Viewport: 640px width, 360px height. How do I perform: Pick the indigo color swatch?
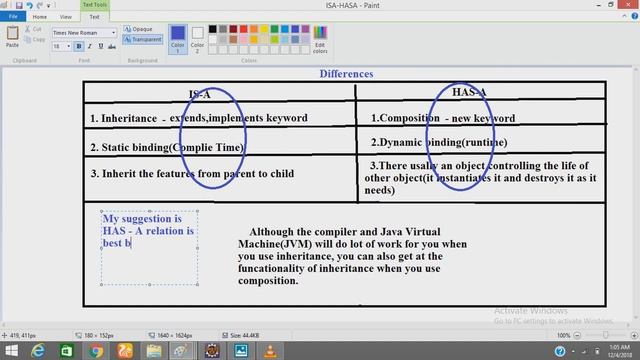pyautogui.click(x=295, y=29)
